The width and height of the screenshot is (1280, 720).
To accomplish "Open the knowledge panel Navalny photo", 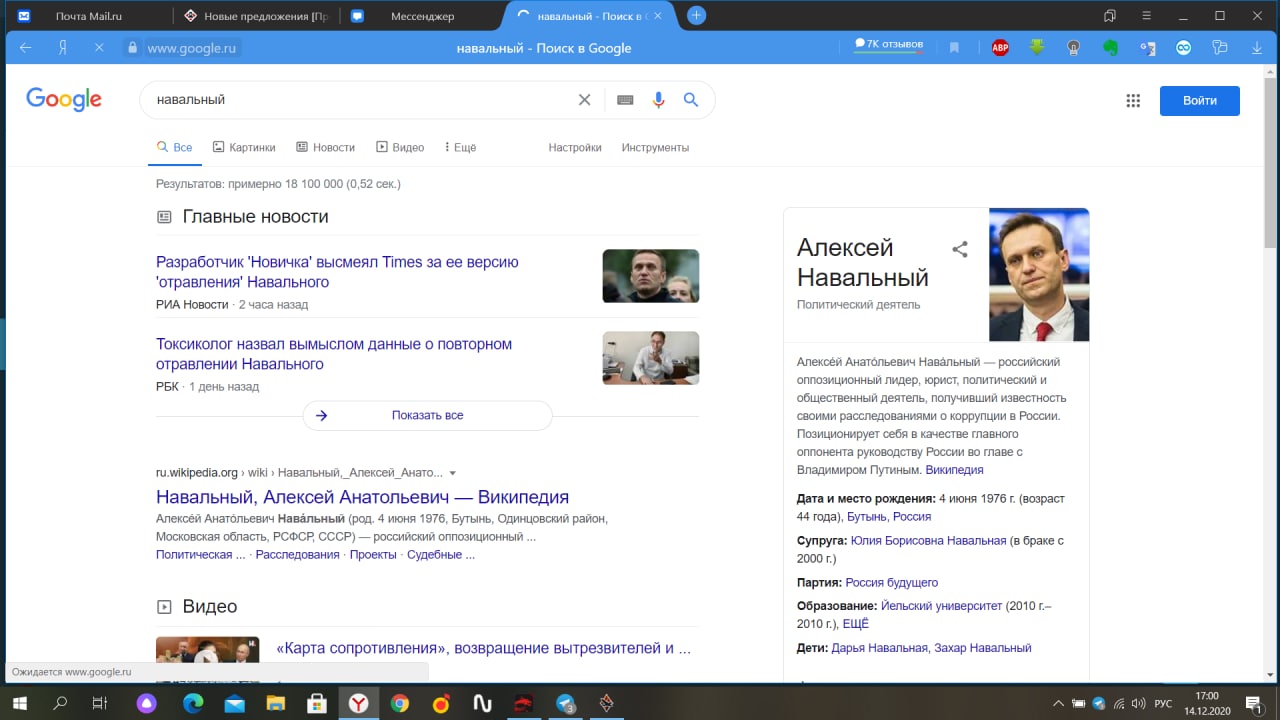I will [1039, 275].
